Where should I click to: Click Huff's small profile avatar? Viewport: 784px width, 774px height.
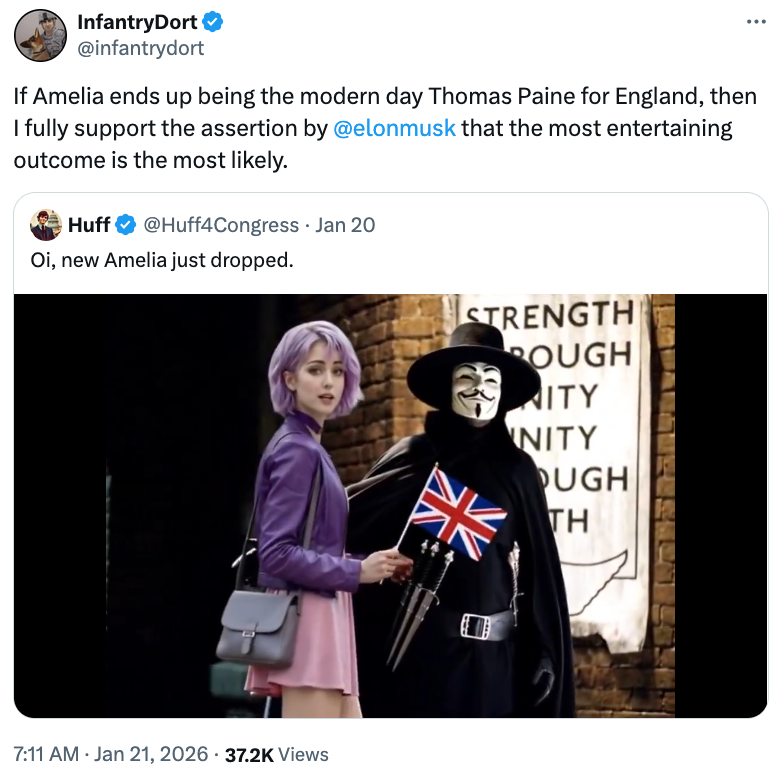click(46, 225)
